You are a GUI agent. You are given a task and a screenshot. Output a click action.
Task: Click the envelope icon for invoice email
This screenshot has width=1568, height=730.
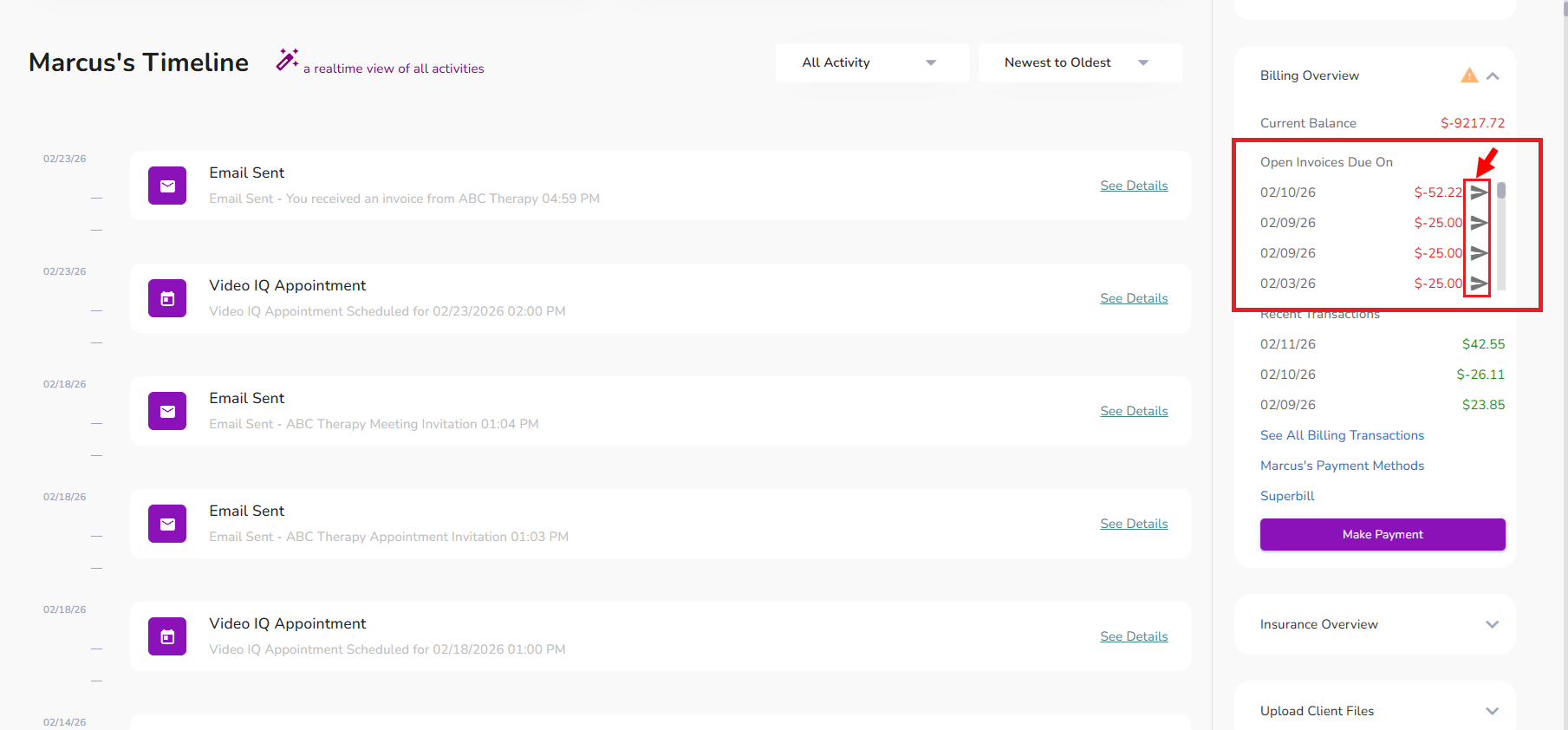coord(167,186)
